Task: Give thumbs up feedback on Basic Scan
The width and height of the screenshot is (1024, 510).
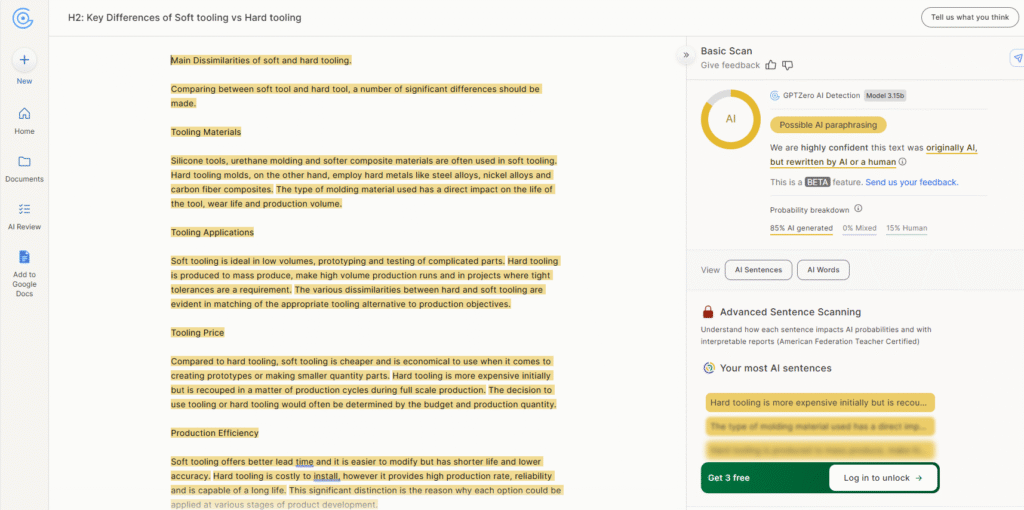Action: [770, 65]
